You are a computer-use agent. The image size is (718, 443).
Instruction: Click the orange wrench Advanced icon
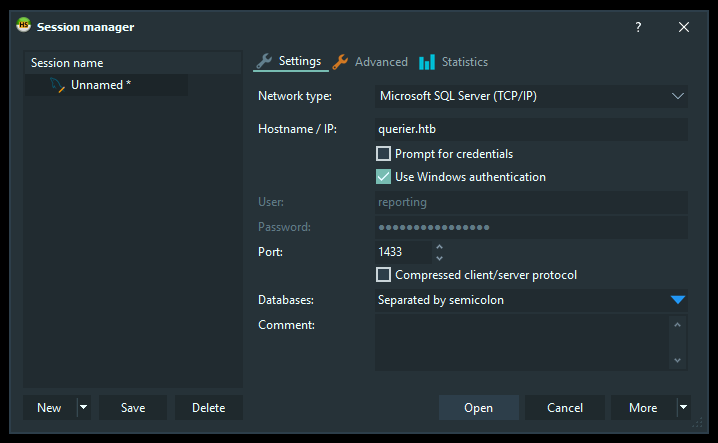pos(340,62)
